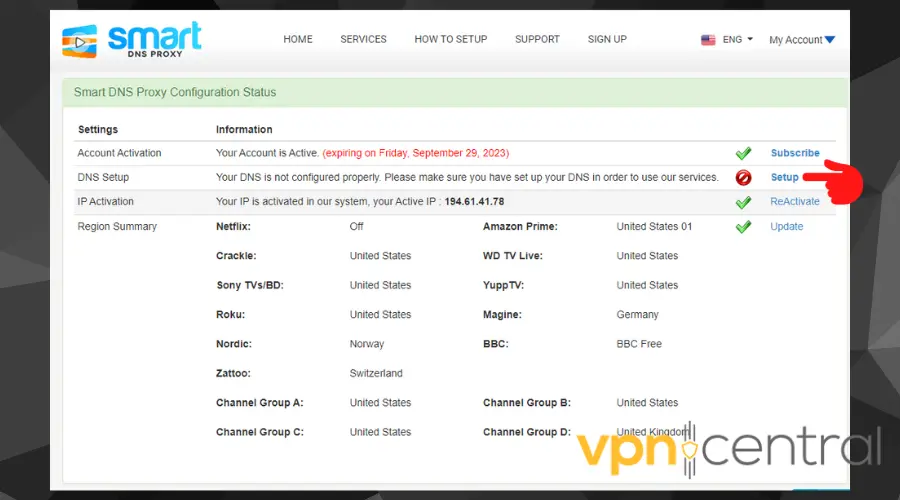Click the Channel Group C: label

pyautogui.click(x=259, y=432)
